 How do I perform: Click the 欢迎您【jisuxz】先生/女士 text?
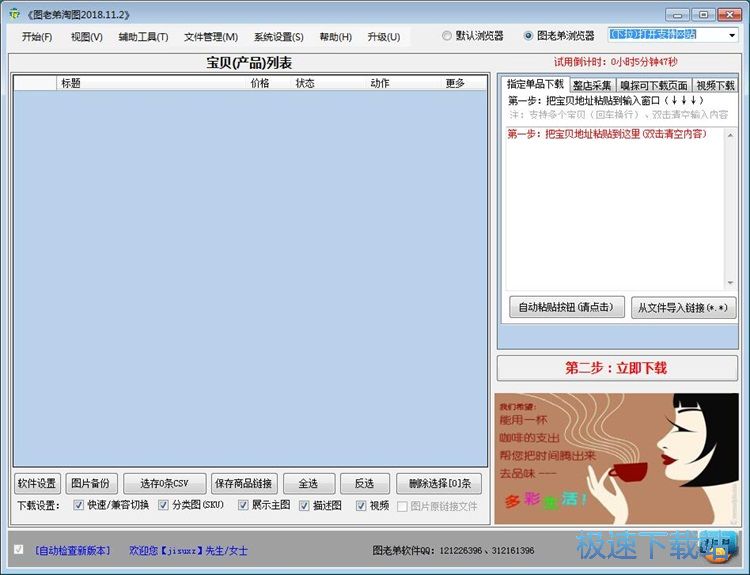click(188, 551)
